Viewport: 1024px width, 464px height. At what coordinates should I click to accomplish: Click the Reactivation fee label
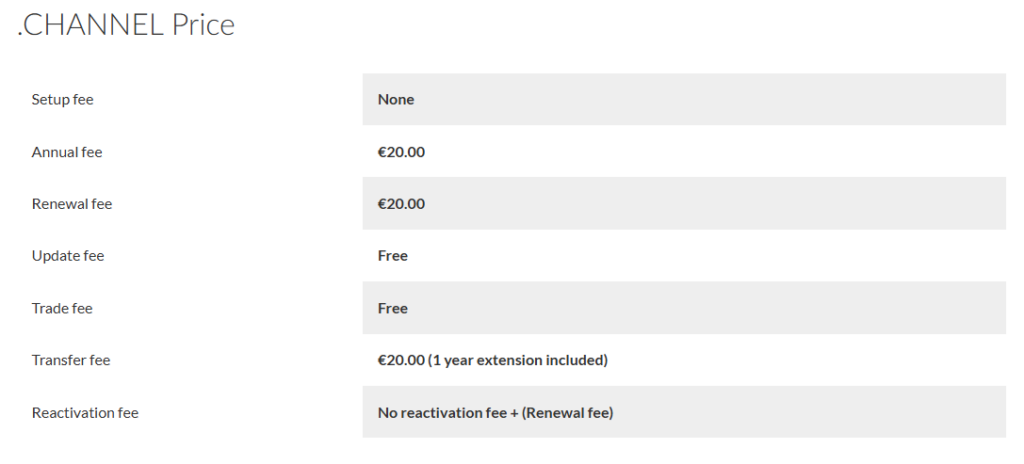coord(85,412)
